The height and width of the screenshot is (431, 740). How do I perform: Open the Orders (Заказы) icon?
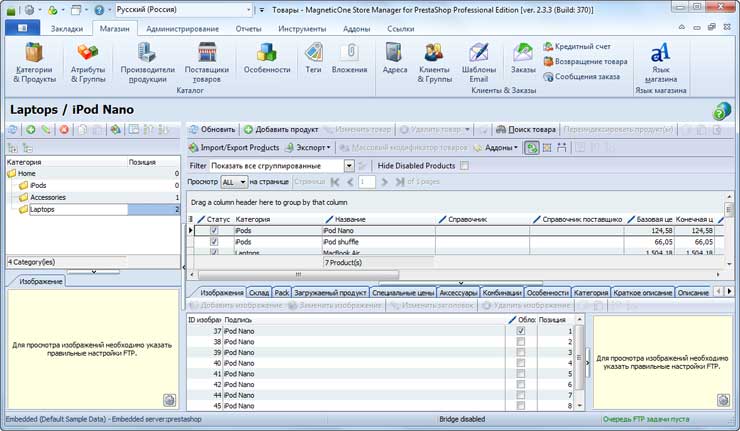pos(523,58)
